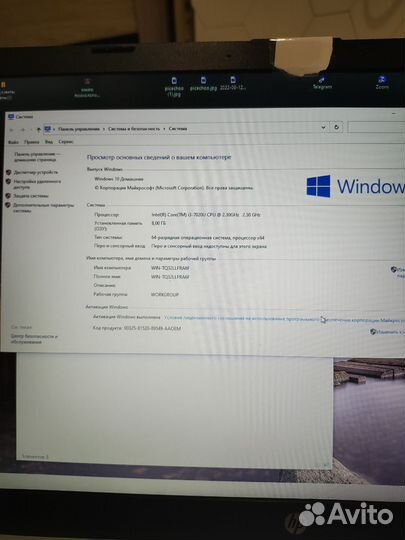Click the WORKGROUP value
This screenshot has width=405, height=540.
pos(165,295)
